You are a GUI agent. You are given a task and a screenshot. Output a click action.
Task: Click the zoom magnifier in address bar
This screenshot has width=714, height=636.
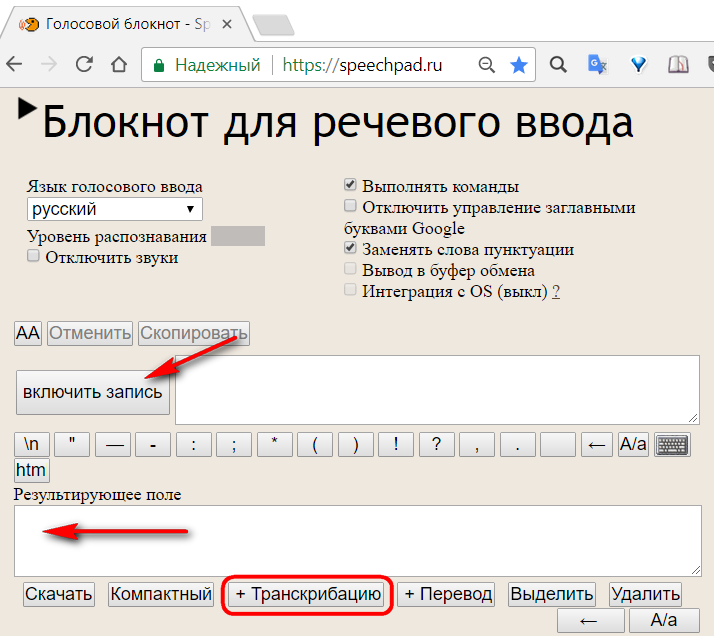tap(486, 65)
